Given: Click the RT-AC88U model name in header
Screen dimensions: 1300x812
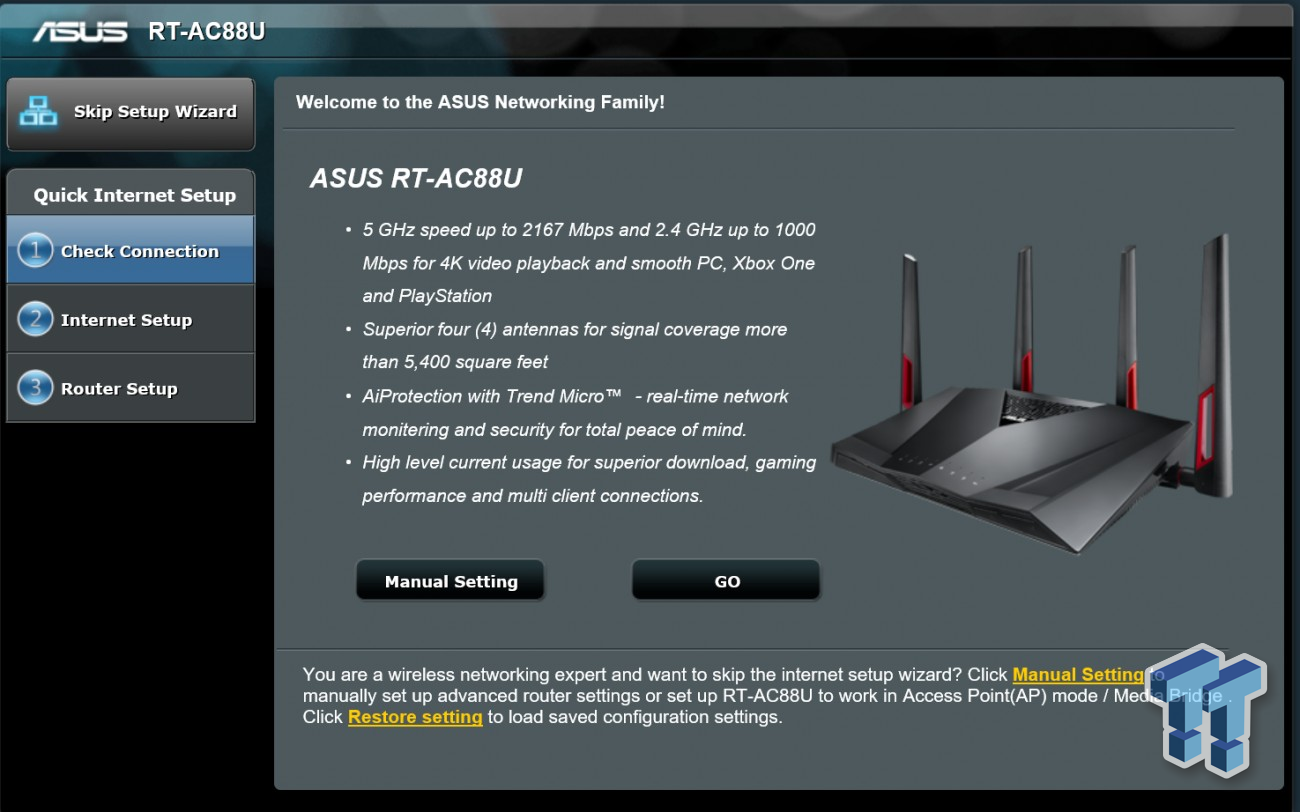Looking at the screenshot, I should [207, 31].
